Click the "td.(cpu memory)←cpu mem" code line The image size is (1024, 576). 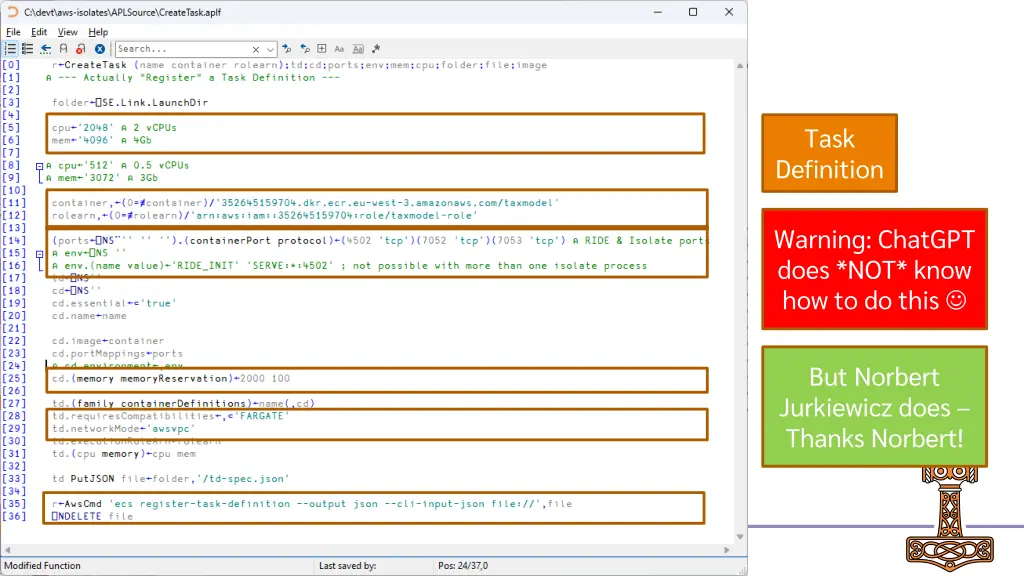(123, 454)
